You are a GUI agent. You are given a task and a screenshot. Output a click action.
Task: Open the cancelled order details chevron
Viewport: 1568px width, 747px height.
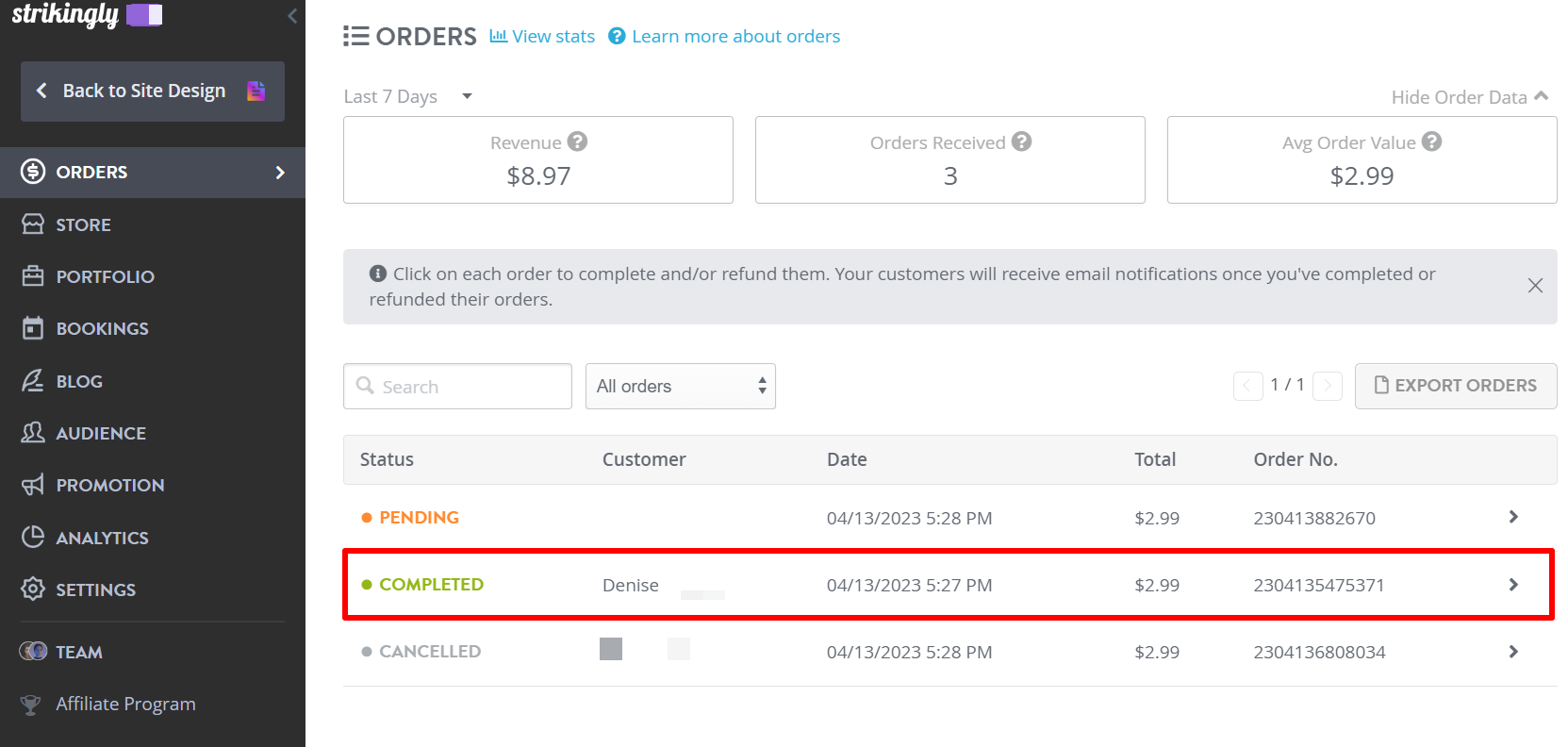tap(1512, 652)
